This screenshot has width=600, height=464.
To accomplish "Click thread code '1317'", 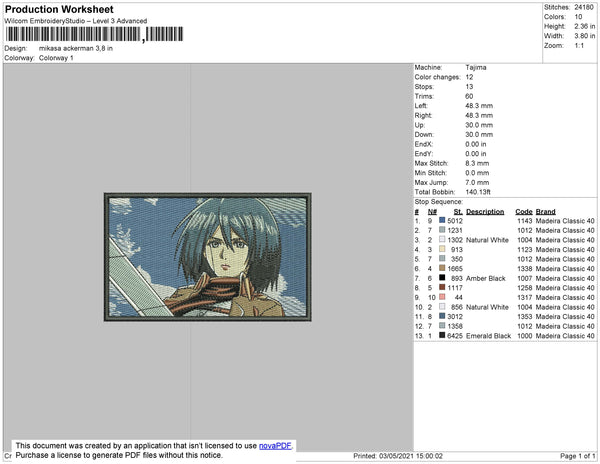I will click(x=525, y=297).
